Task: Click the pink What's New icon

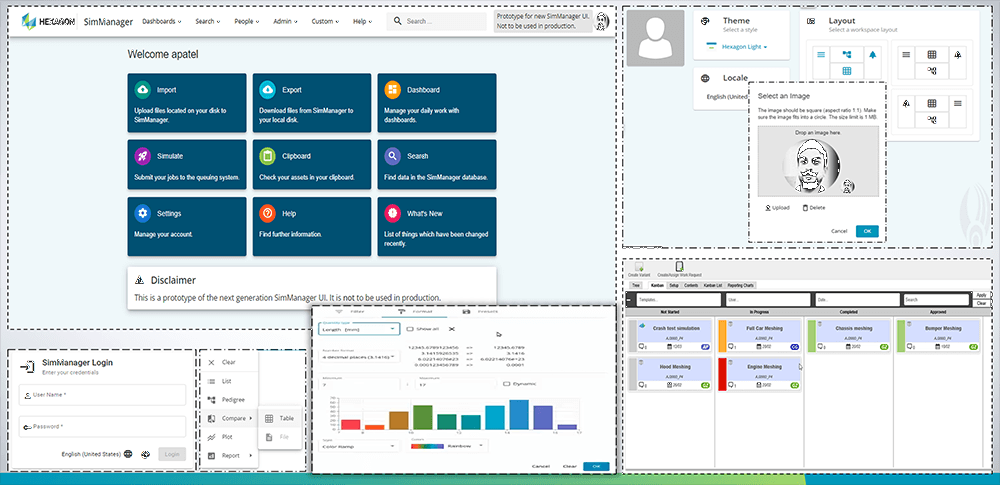Action: click(392, 213)
